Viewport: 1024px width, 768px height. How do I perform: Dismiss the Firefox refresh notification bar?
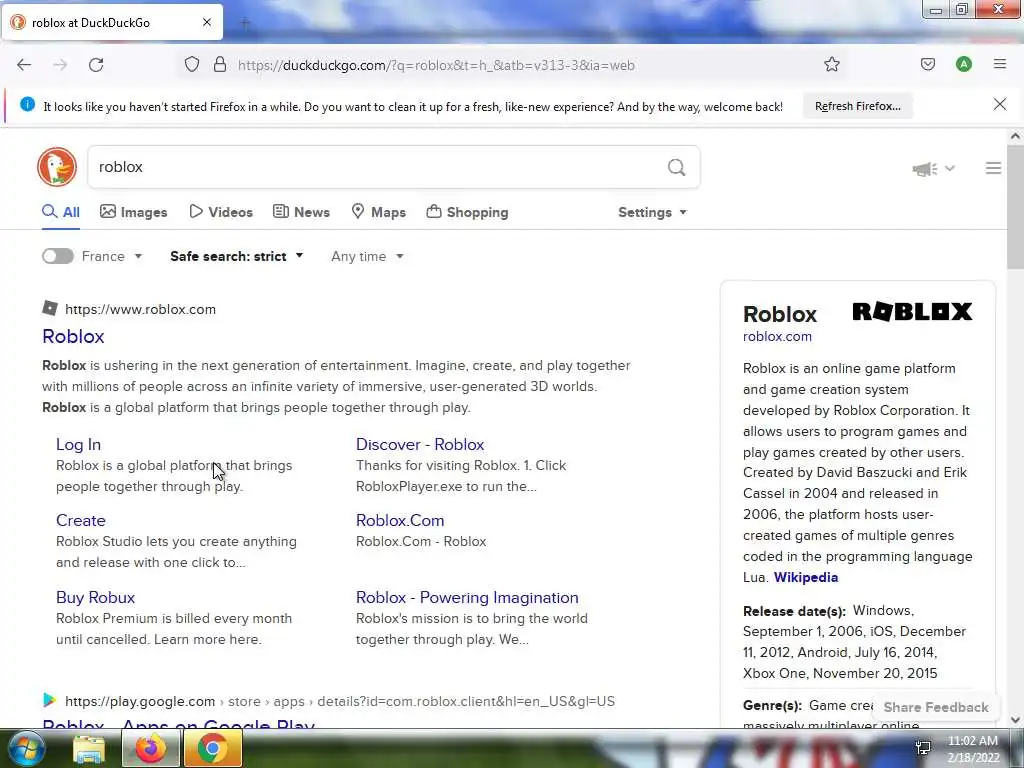(999, 104)
